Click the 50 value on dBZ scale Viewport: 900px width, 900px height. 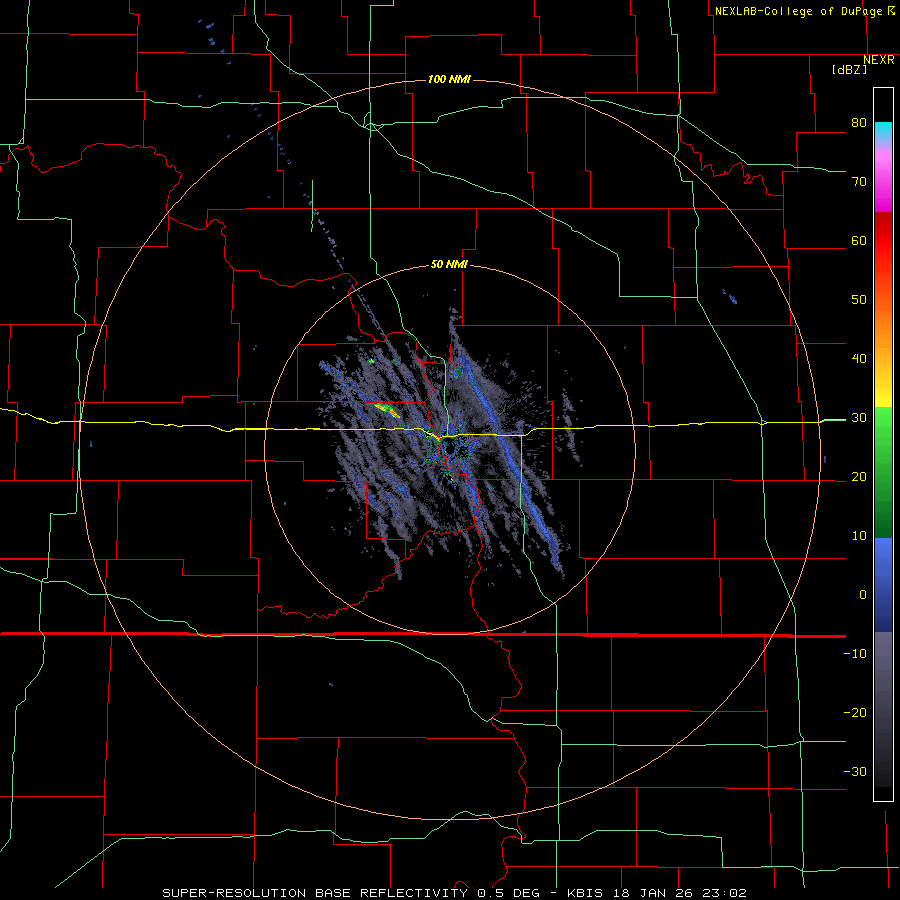859,300
